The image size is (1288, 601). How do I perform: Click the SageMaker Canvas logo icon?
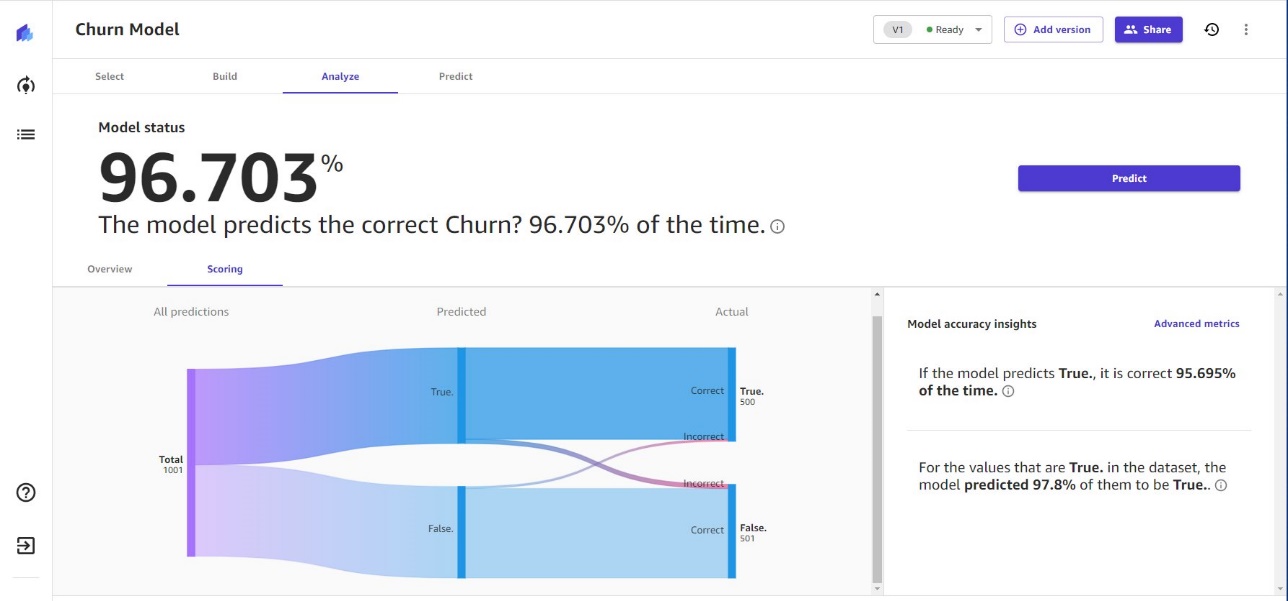(x=25, y=33)
